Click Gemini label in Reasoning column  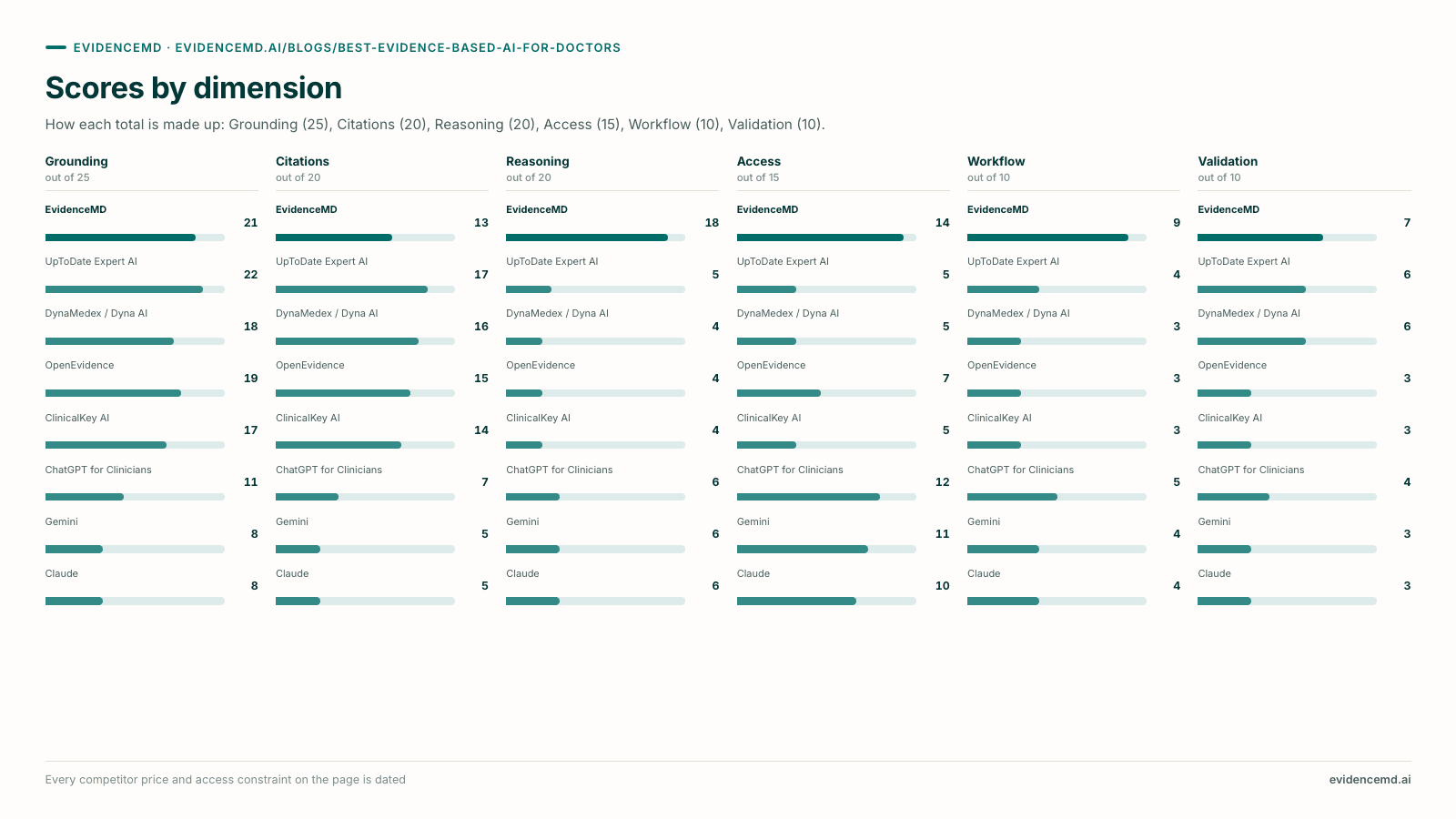[x=522, y=522]
